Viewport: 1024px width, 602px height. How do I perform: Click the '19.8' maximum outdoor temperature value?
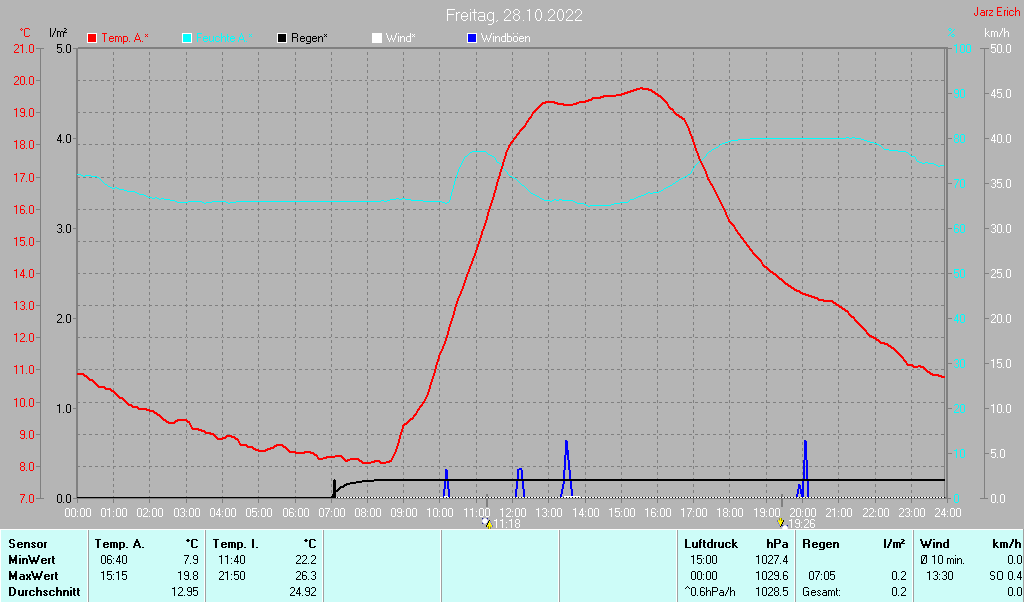pos(188,577)
